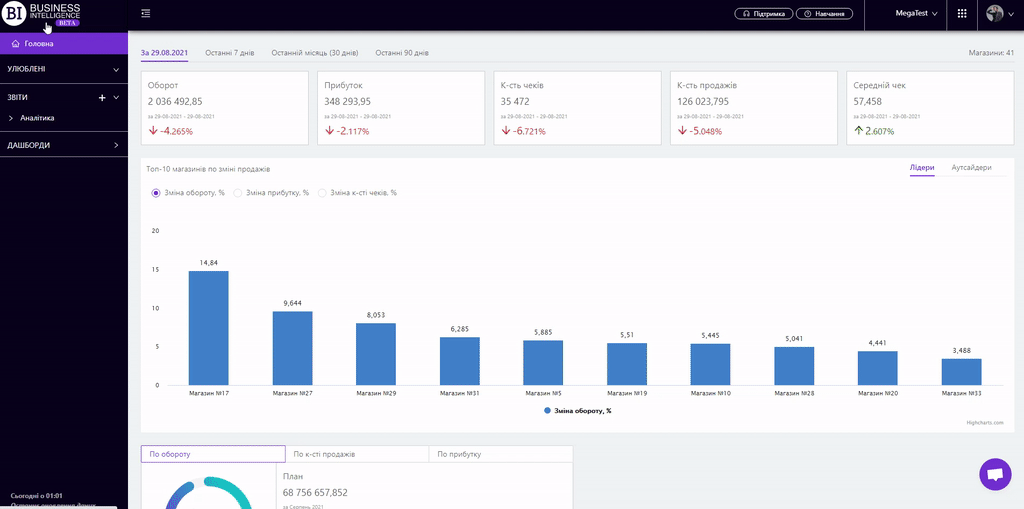Image resolution: width=1024 pixels, height=509 pixels.
Task: Open the user profile avatar
Action: pyautogui.click(x=995, y=14)
